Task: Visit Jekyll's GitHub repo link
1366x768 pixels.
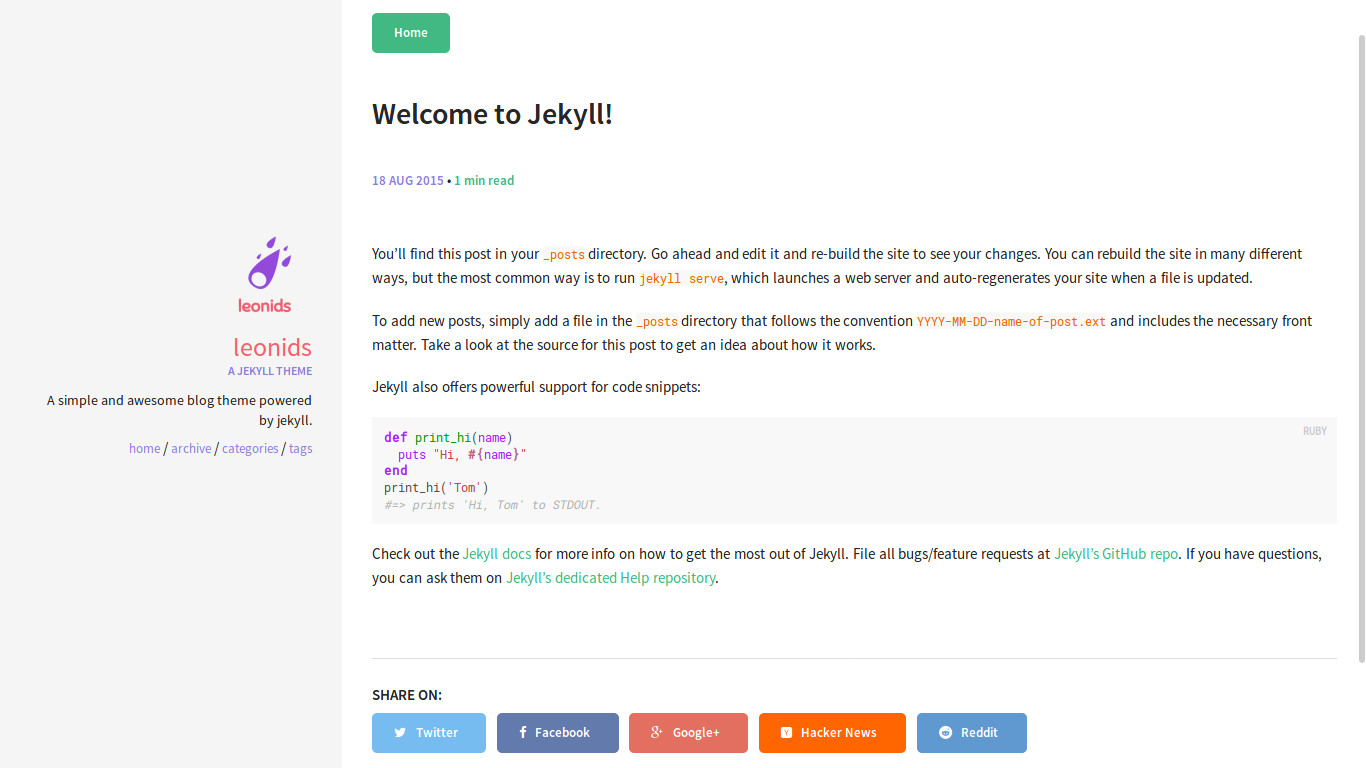Action: [1116, 553]
